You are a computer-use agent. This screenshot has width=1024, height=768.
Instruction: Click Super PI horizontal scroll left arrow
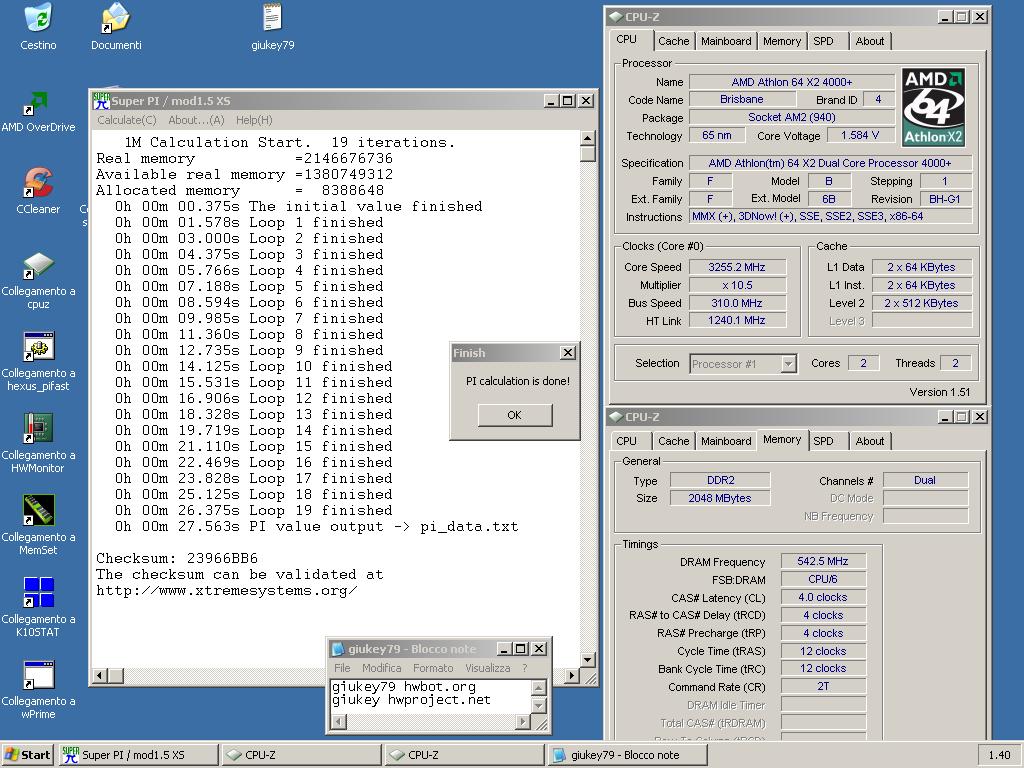100,676
